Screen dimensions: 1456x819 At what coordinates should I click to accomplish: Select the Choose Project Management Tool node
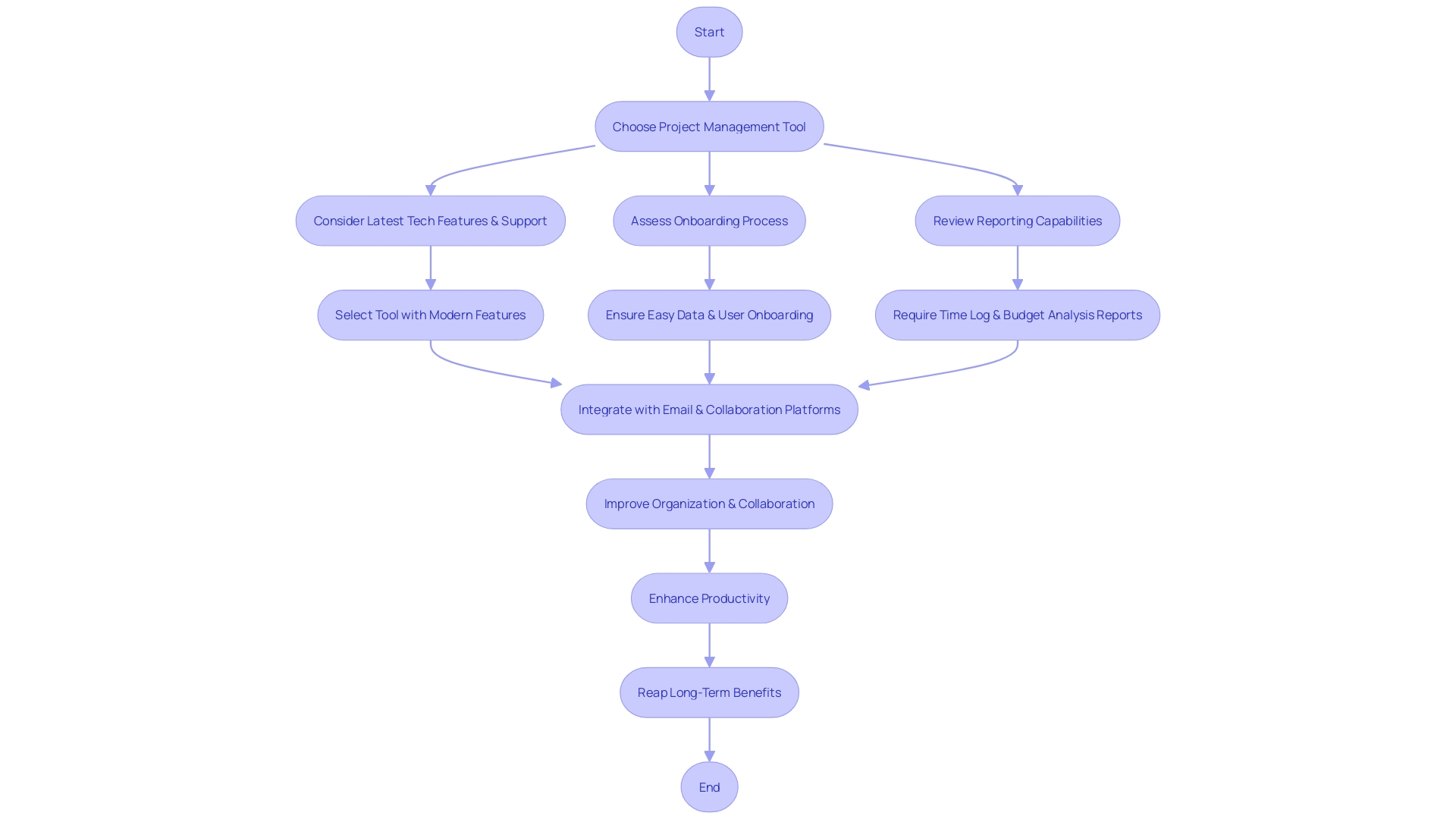[709, 126]
